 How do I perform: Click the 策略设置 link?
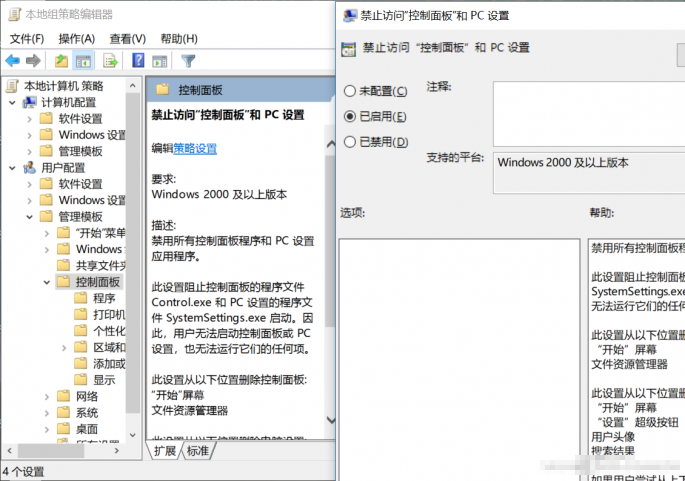click(x=194, y=148)
